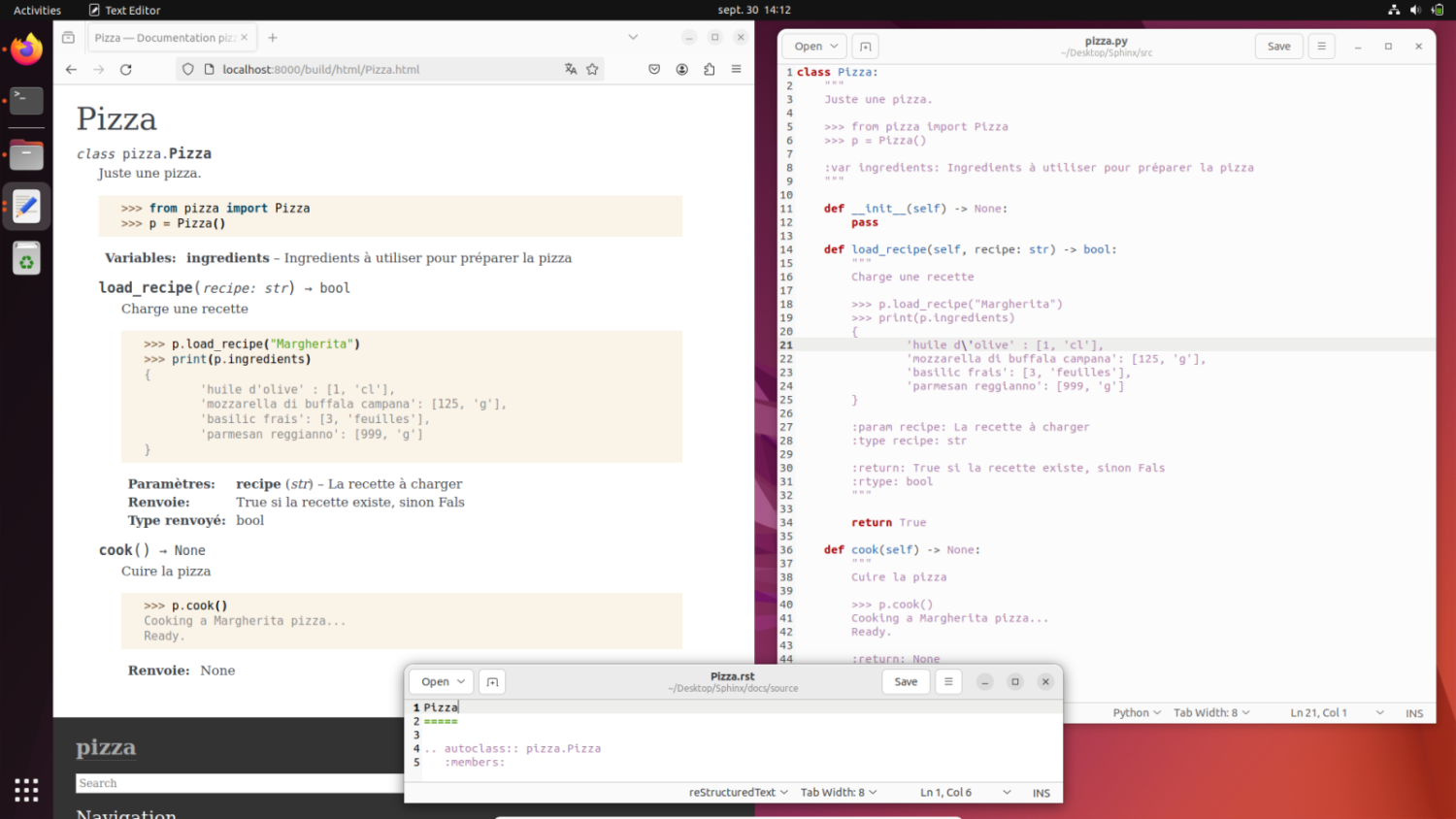Click 'Paramètres:' field label

(x=172, y=483)
